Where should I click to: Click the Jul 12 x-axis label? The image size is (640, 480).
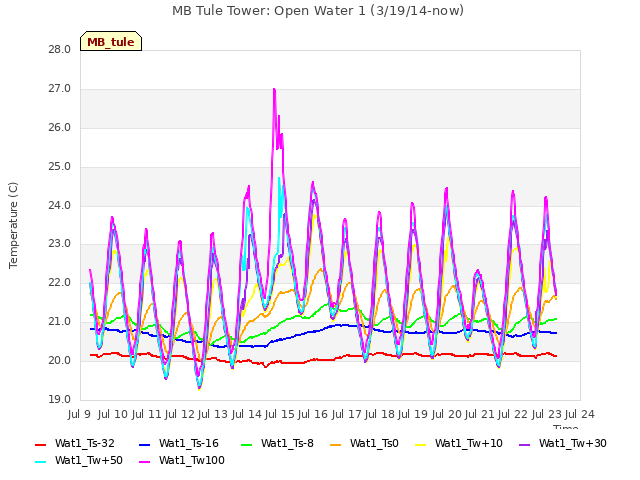179,414
